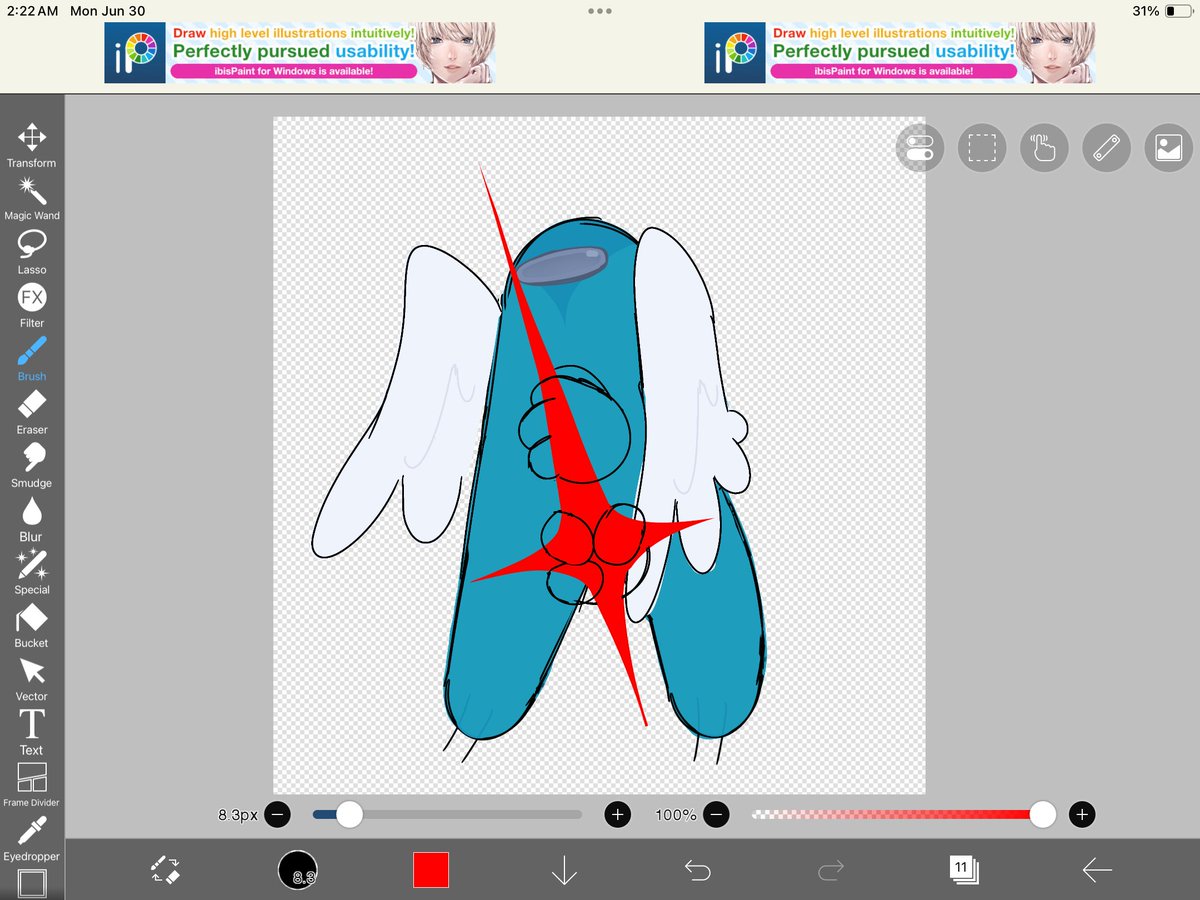Image resolution: width=1200 pixels, height=900 pixels.
Task: Undo the last stroke
Action: click(697, 870)
